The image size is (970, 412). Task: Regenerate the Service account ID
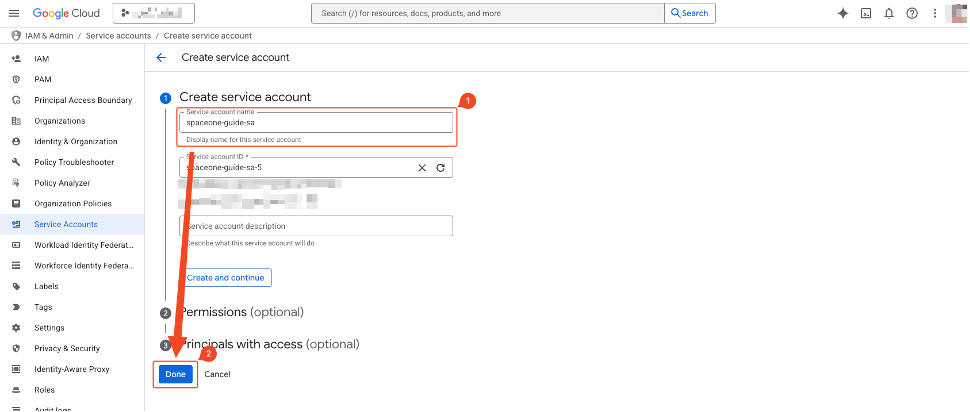pos(440,168)
